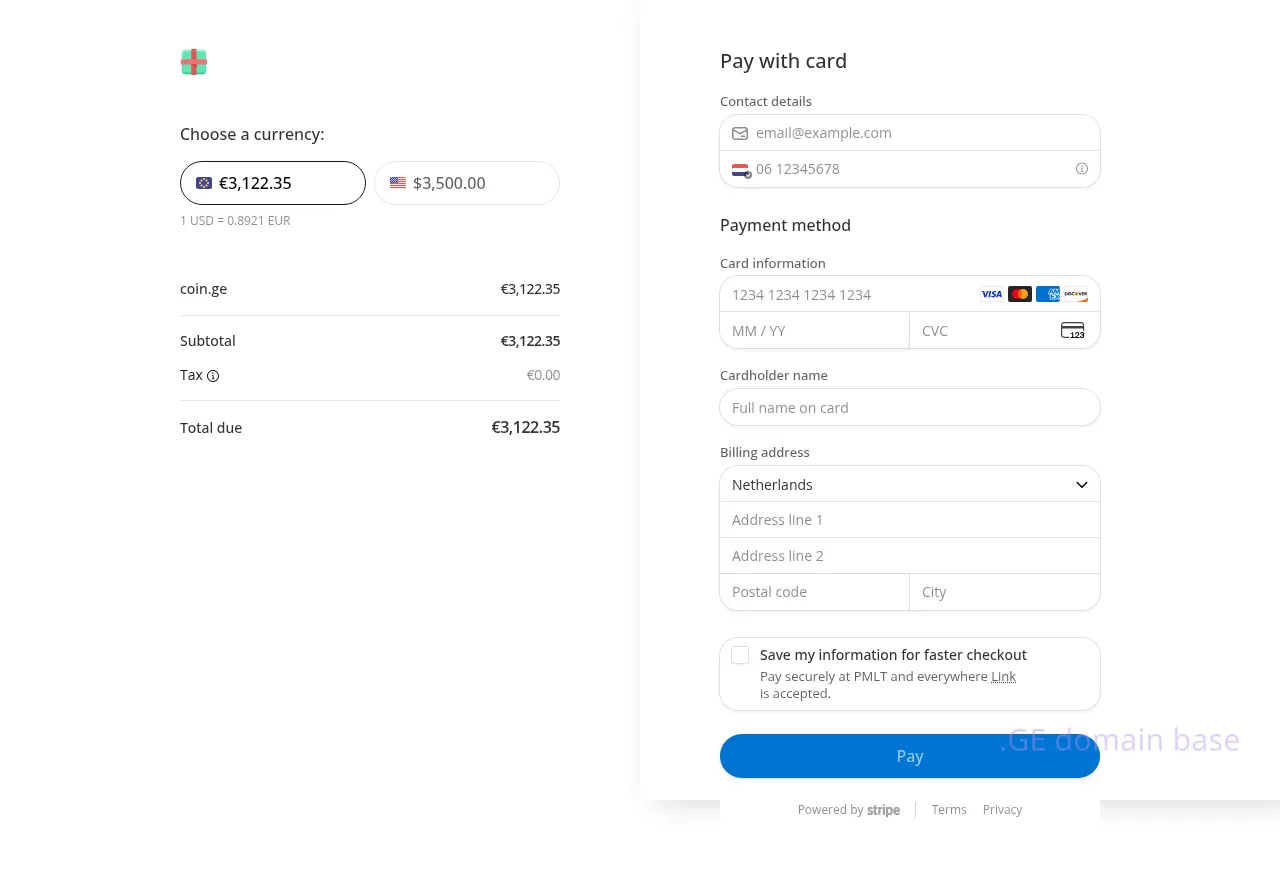Viewport: 1280px width, 869px height.
Task: Click the Postal code field
Action: tap(814, 592)
